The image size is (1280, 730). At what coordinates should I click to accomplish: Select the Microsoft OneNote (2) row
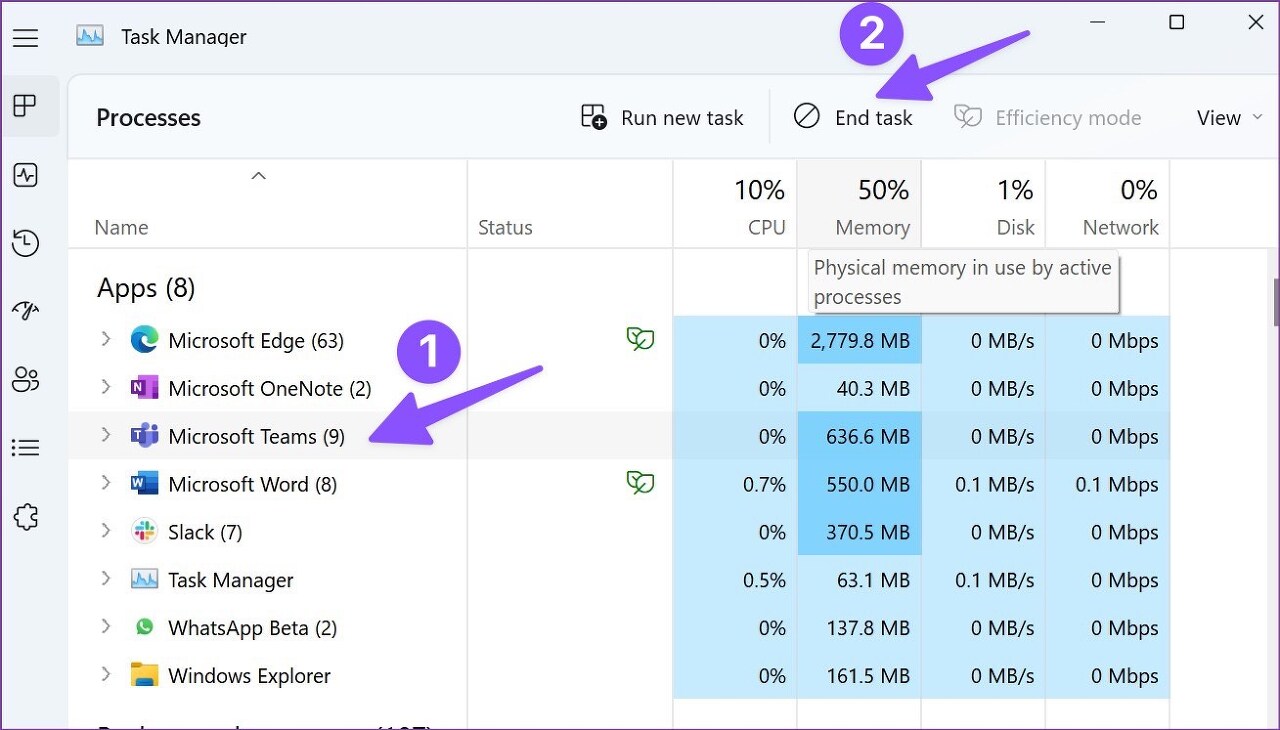pyautogui.click(x=618, y=388)
